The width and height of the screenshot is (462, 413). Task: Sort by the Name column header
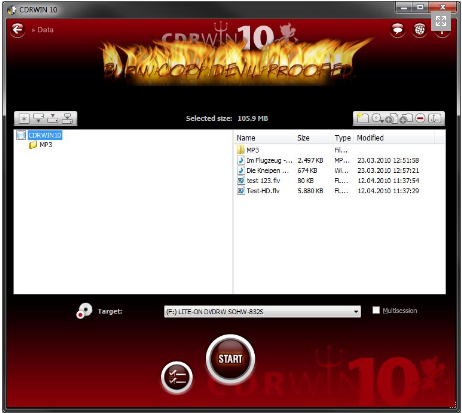click(x=246, y=138)
